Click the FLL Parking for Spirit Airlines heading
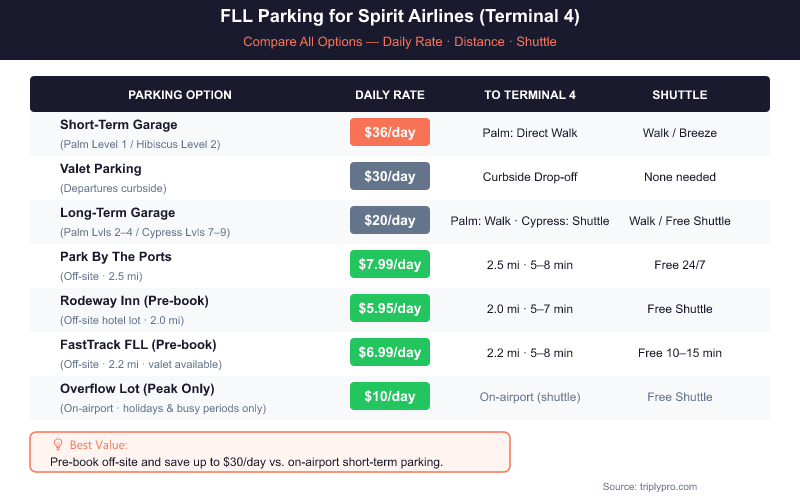This screenshot has width=800, height=500. (400, 17)
